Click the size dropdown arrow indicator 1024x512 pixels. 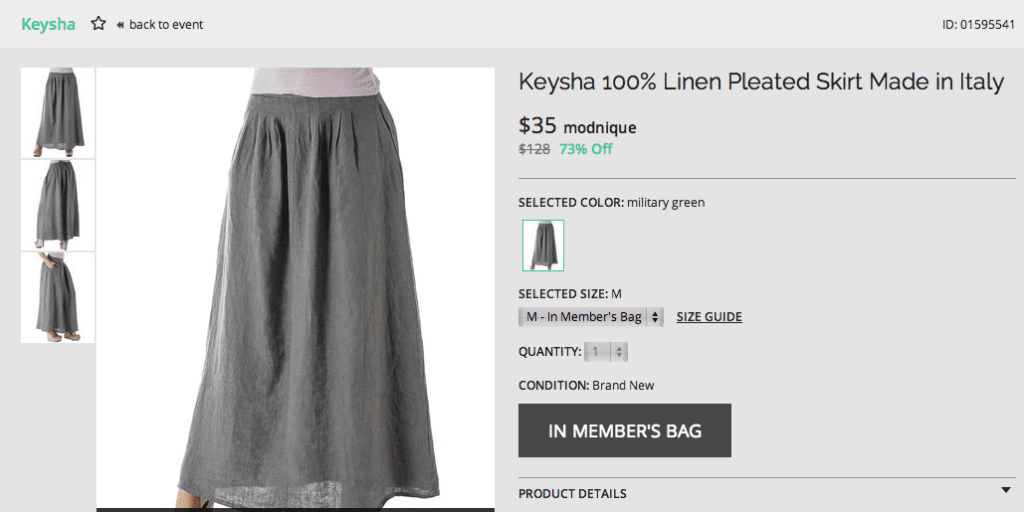(655, 317)
